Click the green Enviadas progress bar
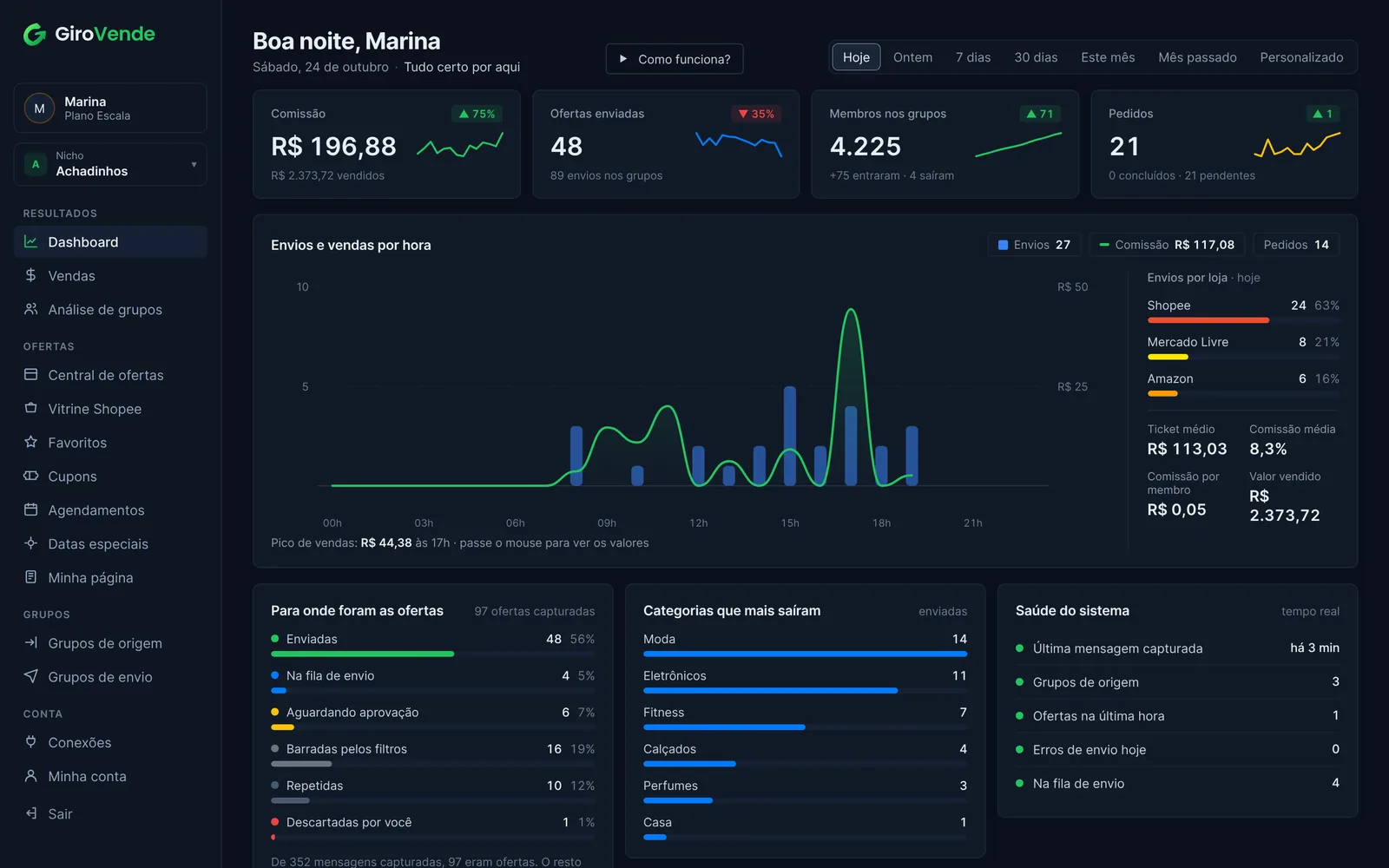1389x868 pixels. (x=362, y=654)
